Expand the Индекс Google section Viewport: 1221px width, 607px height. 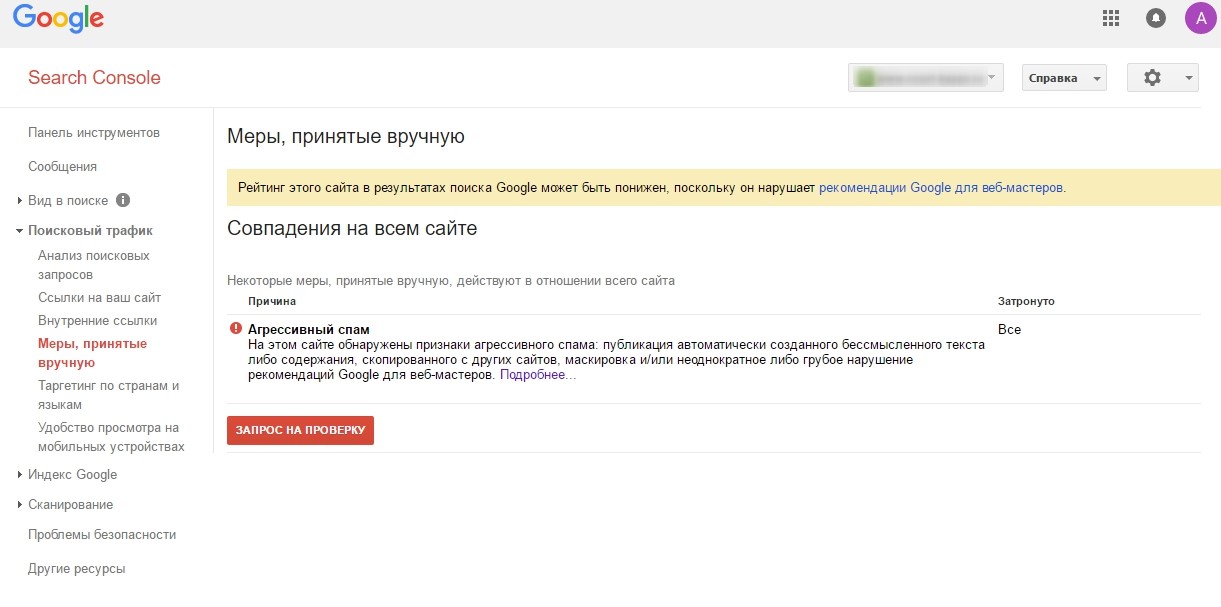tap(68, 475)
